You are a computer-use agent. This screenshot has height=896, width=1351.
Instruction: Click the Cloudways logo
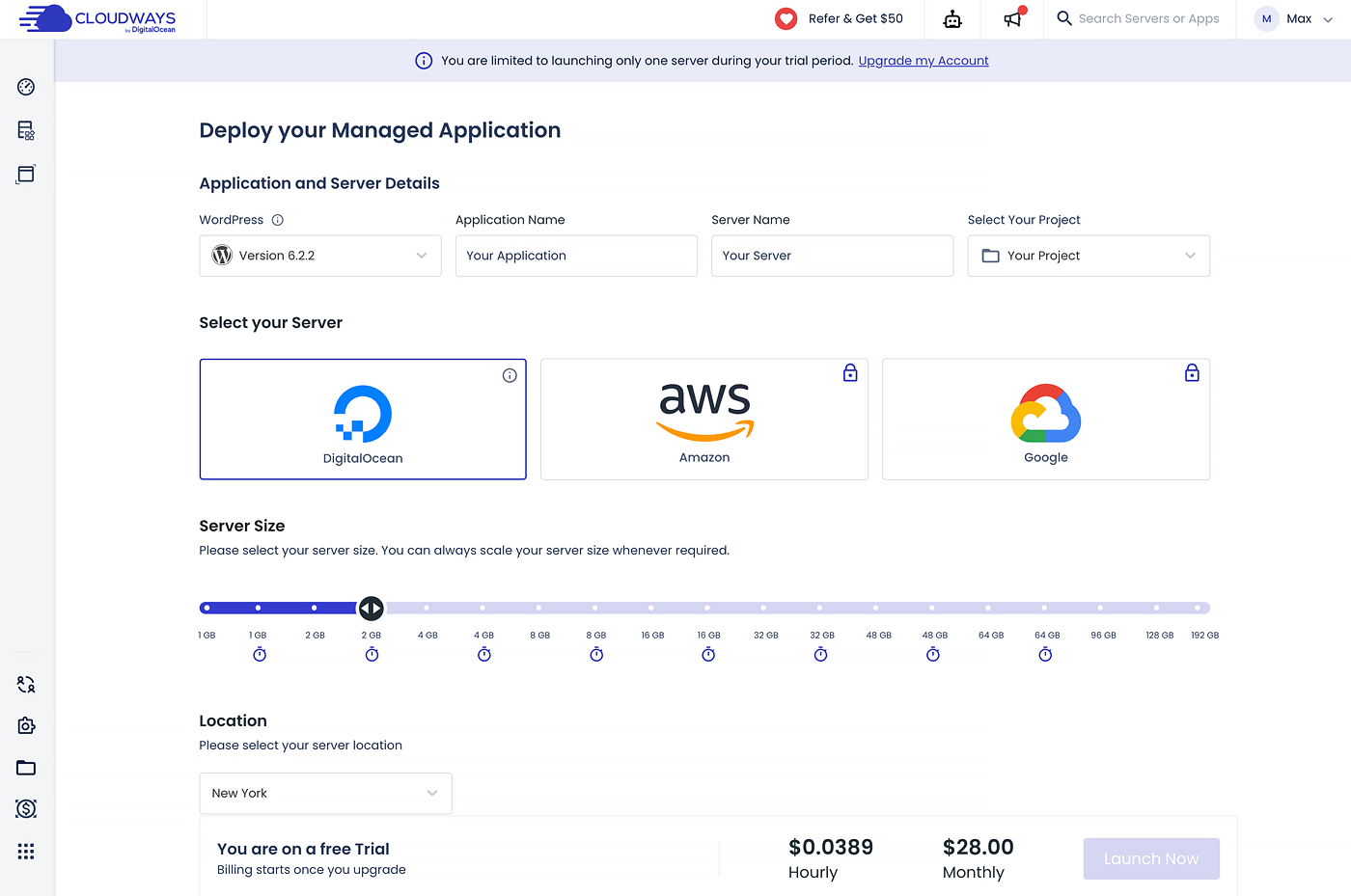[x=97, y=19]
